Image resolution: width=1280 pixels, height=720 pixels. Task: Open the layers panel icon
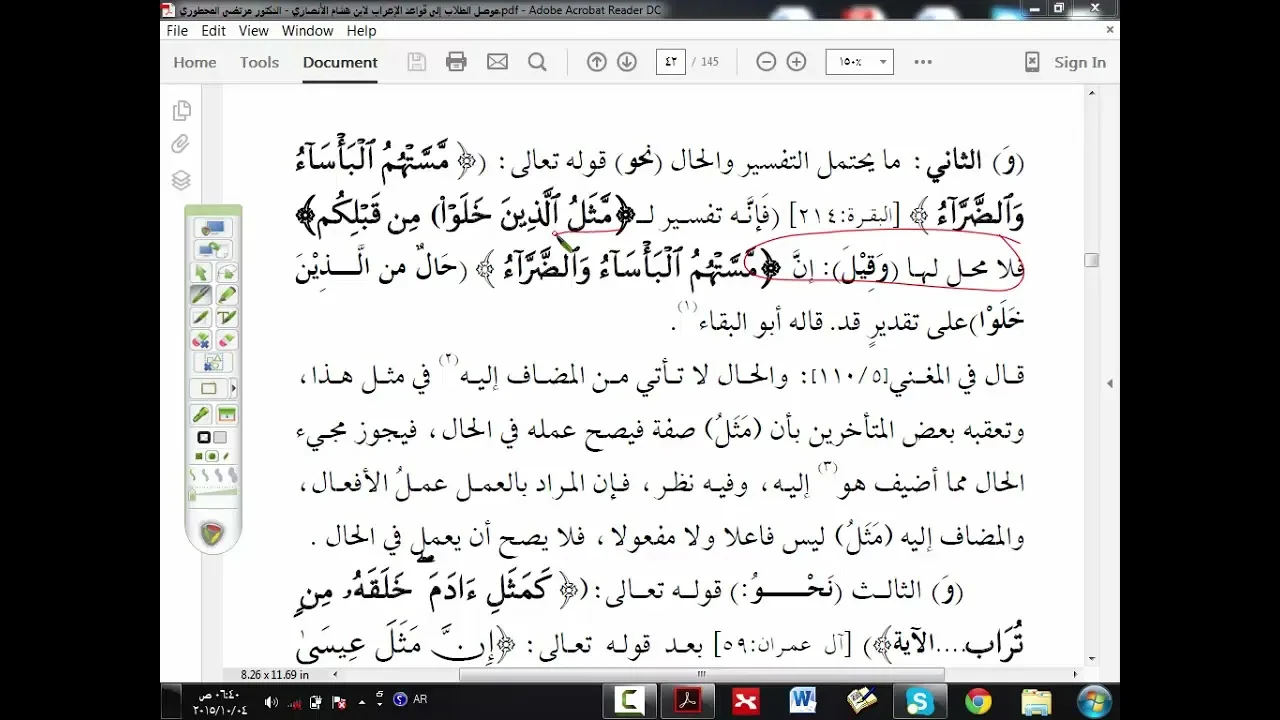[x=181, y=180]
